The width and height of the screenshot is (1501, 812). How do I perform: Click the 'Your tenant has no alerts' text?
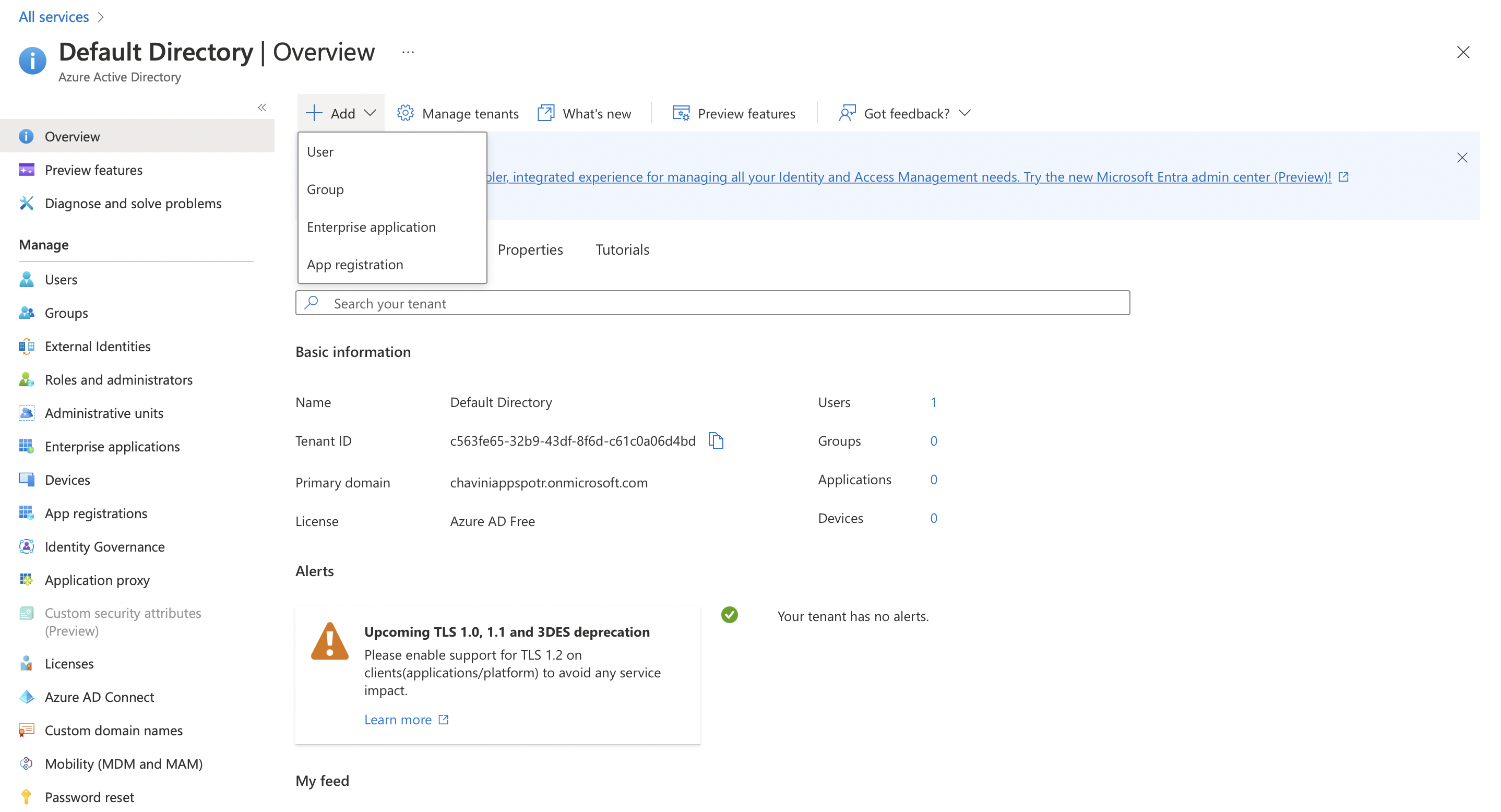tap(852, 616)
